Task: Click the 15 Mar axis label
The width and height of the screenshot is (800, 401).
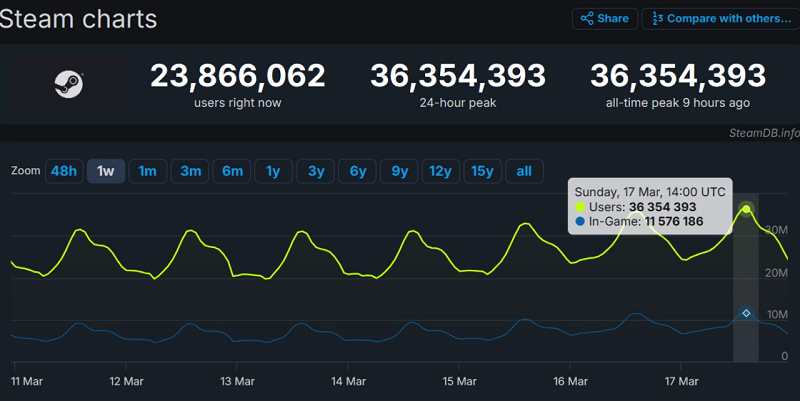Action: pos(459,382)
